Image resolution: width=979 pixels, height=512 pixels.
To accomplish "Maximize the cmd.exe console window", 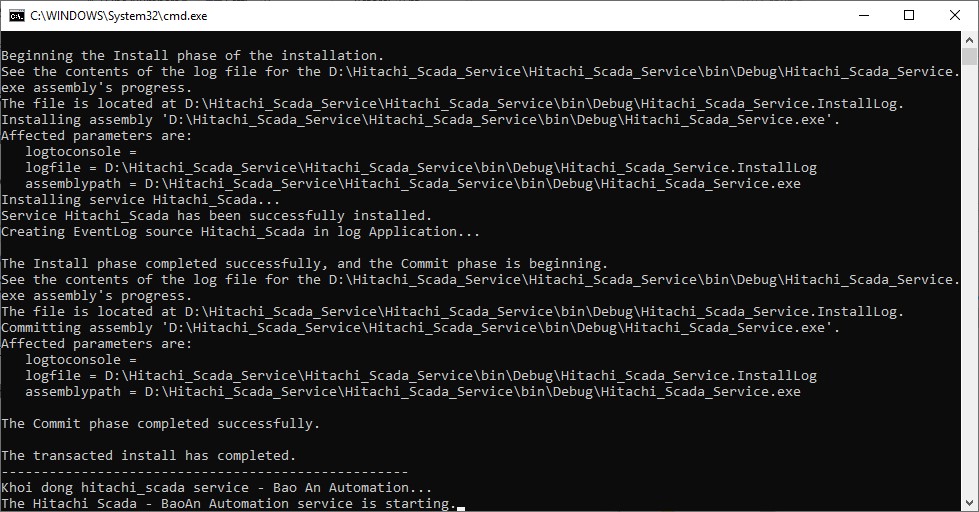I will click(909, 15).
